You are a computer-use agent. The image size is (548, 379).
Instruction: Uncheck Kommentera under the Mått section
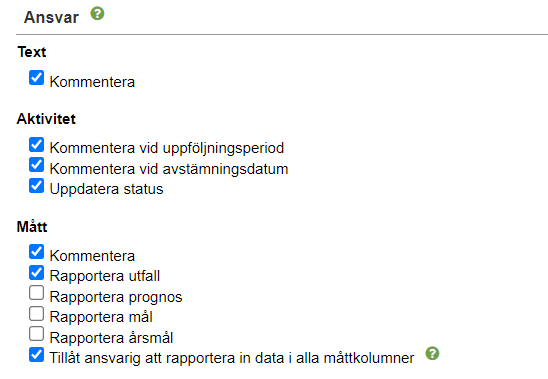37,252
